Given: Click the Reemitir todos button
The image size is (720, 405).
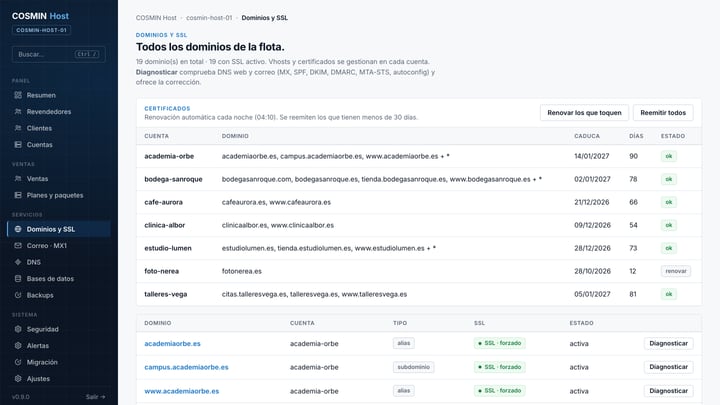Looking at the screenshot, I should (663, 112).
